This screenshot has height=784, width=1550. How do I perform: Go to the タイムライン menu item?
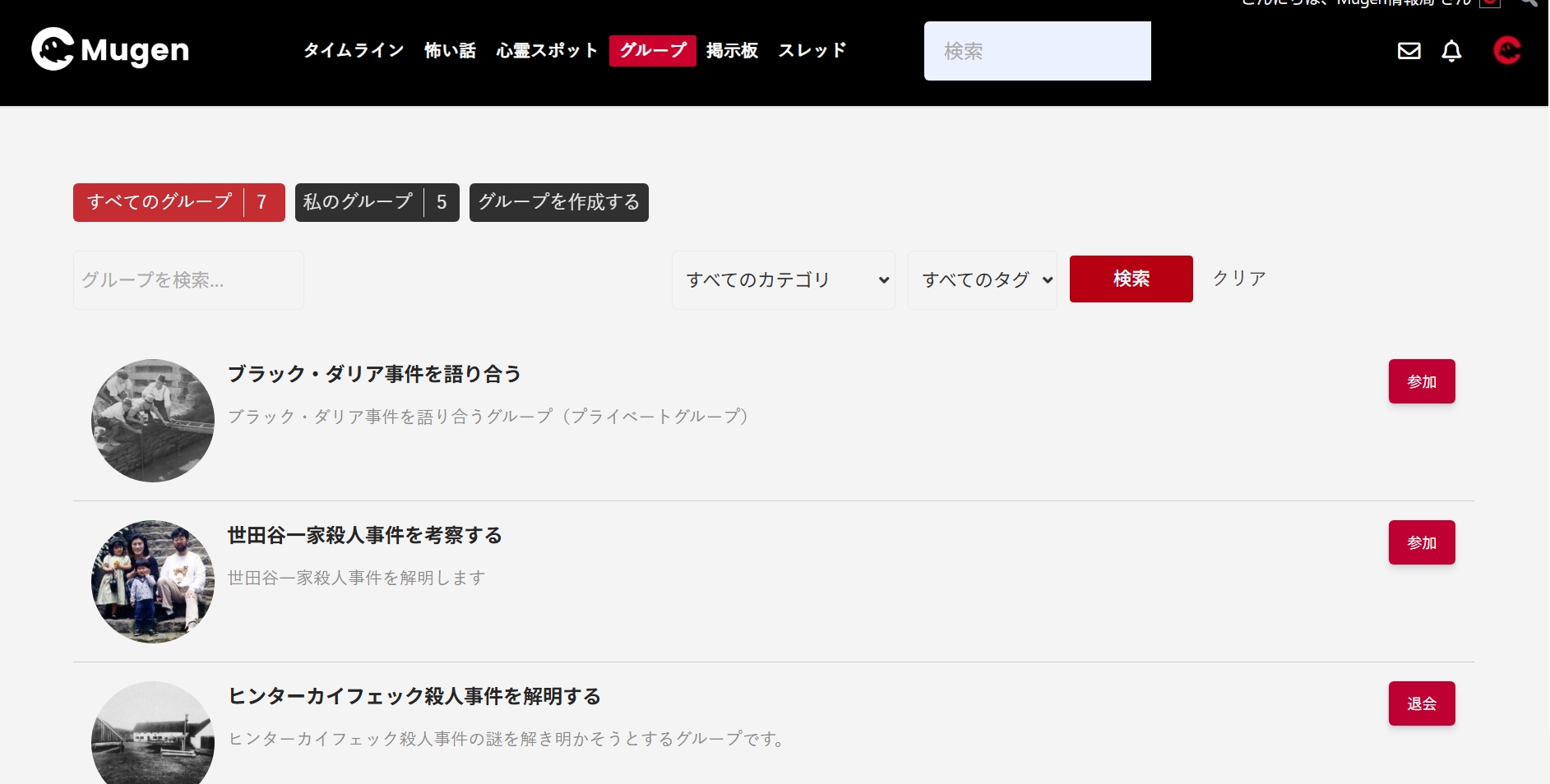(x=354, y=51)
